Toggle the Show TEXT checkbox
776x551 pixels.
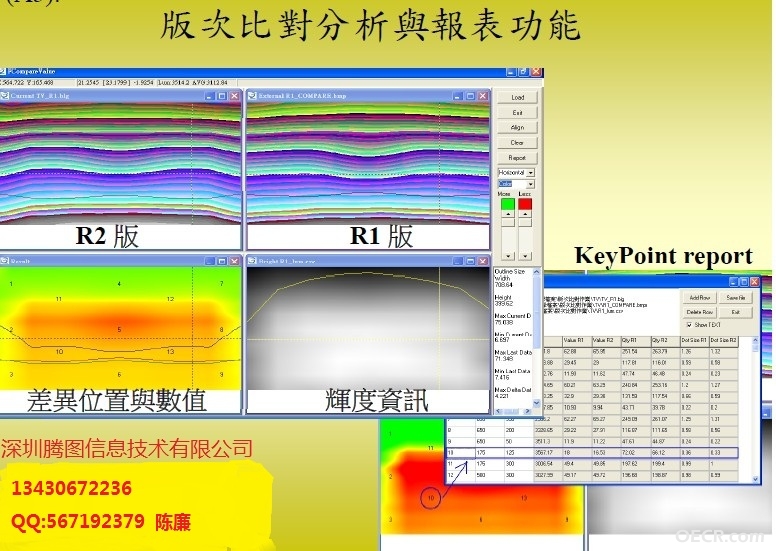(x=689, y=325)
